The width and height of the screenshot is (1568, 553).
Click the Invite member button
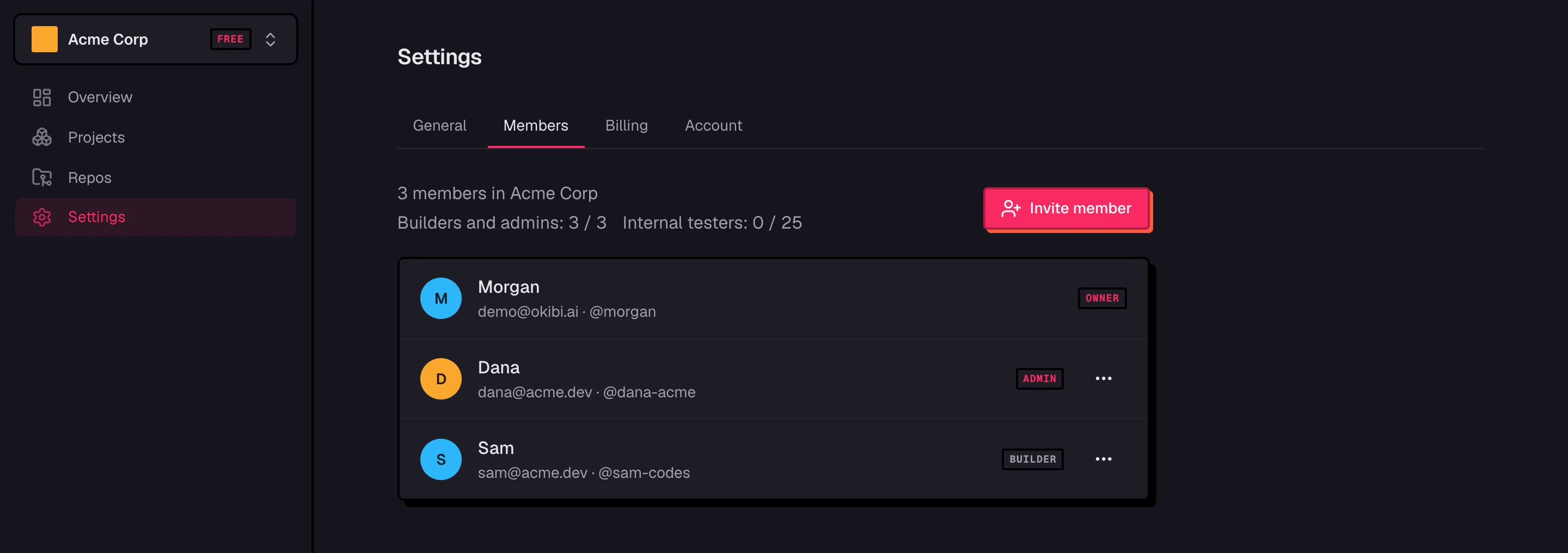[1066, 208]
